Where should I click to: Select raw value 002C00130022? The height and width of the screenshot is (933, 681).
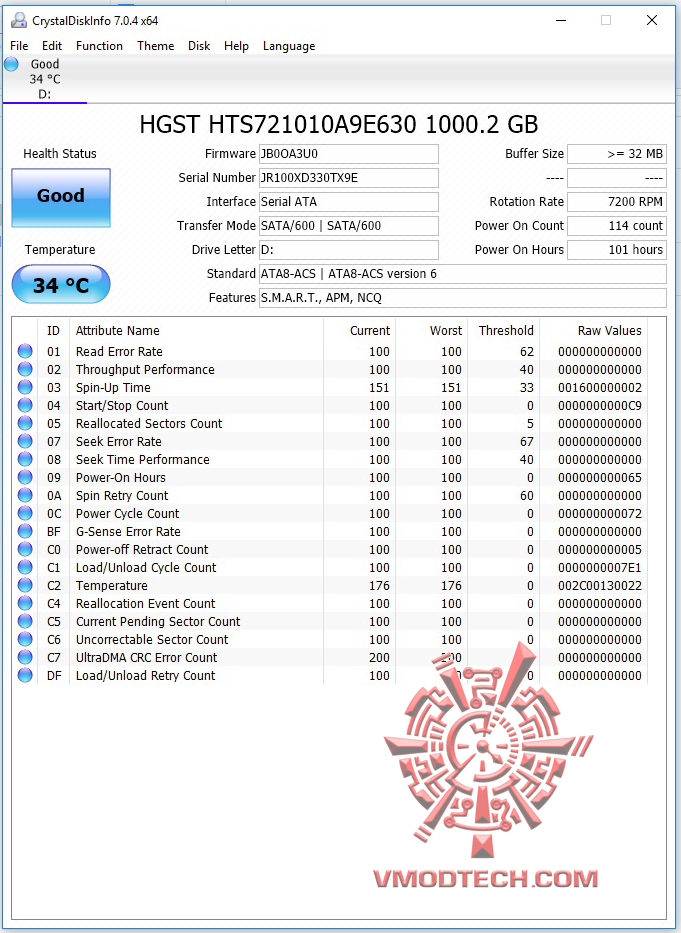pyautogui.click(x=600, y=586)
